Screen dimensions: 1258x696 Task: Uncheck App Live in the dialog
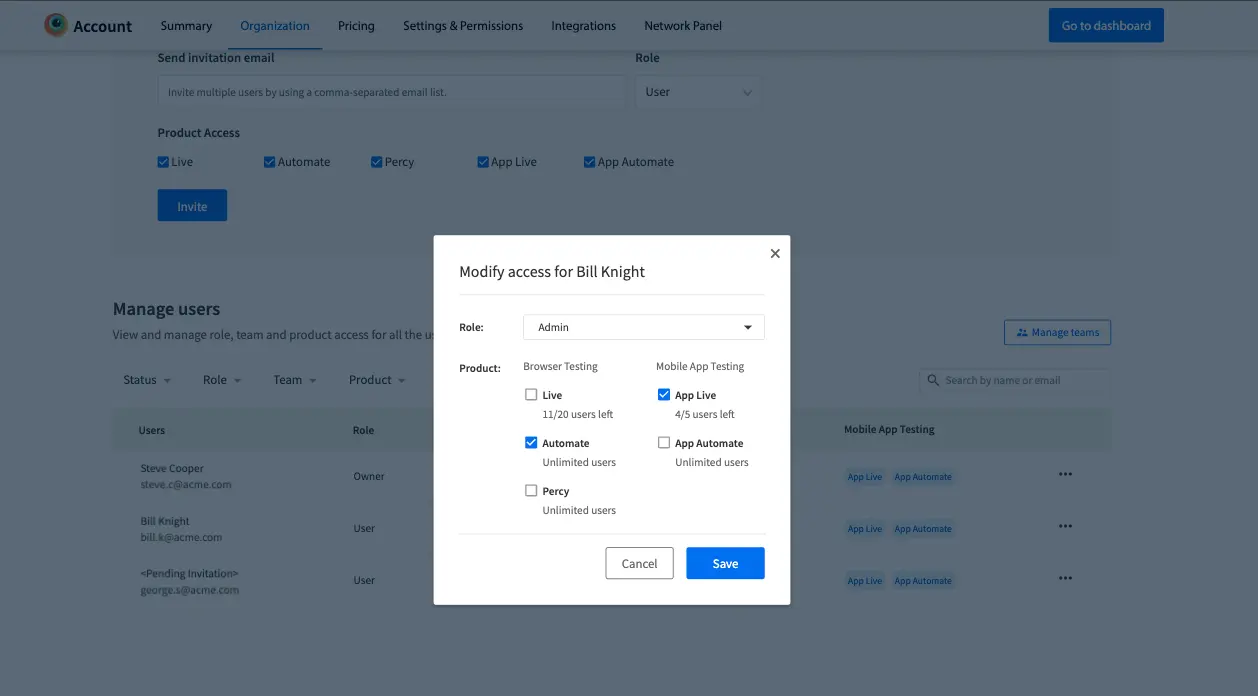(x=664, y=395)
